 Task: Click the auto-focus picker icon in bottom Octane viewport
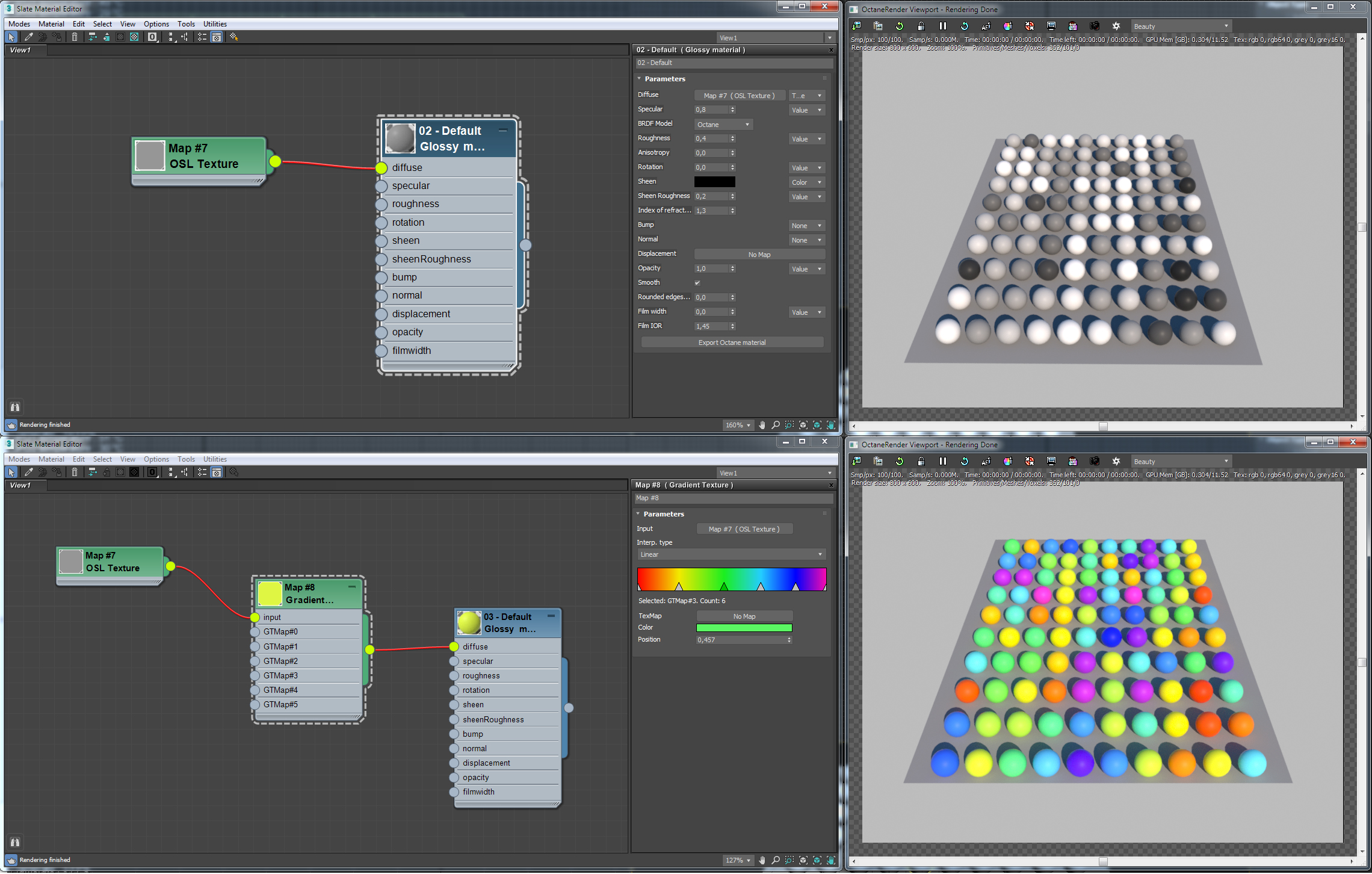pyautogui.click(x=986, y=462)
